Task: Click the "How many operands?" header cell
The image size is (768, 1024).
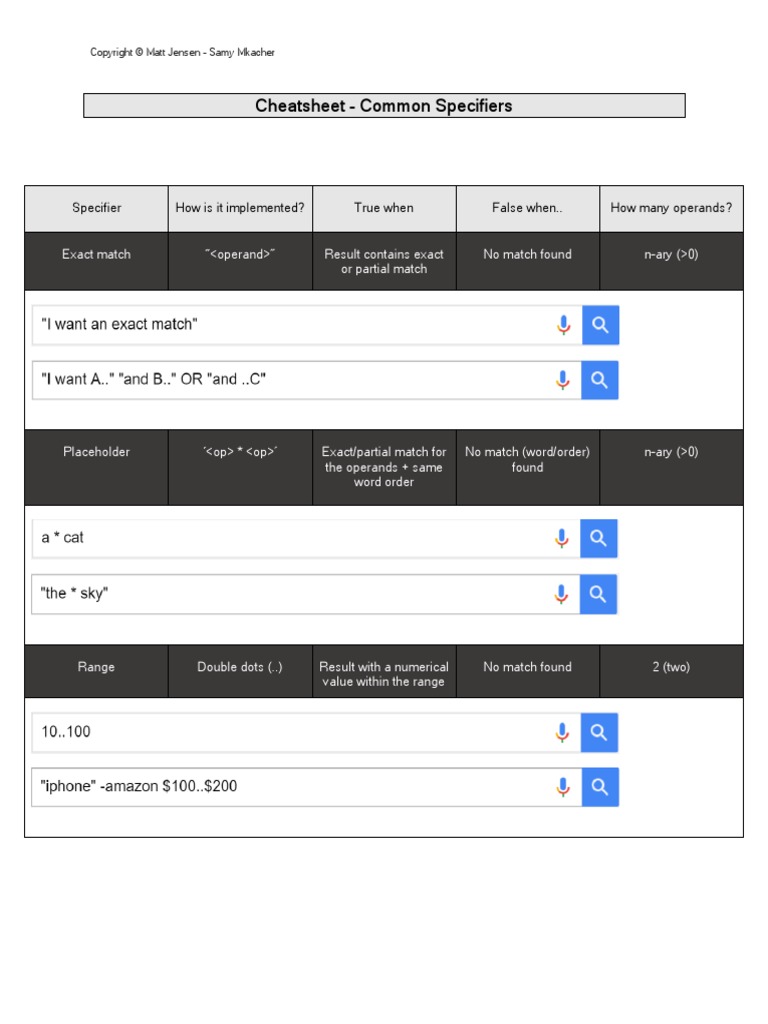Action: [671, 208]
